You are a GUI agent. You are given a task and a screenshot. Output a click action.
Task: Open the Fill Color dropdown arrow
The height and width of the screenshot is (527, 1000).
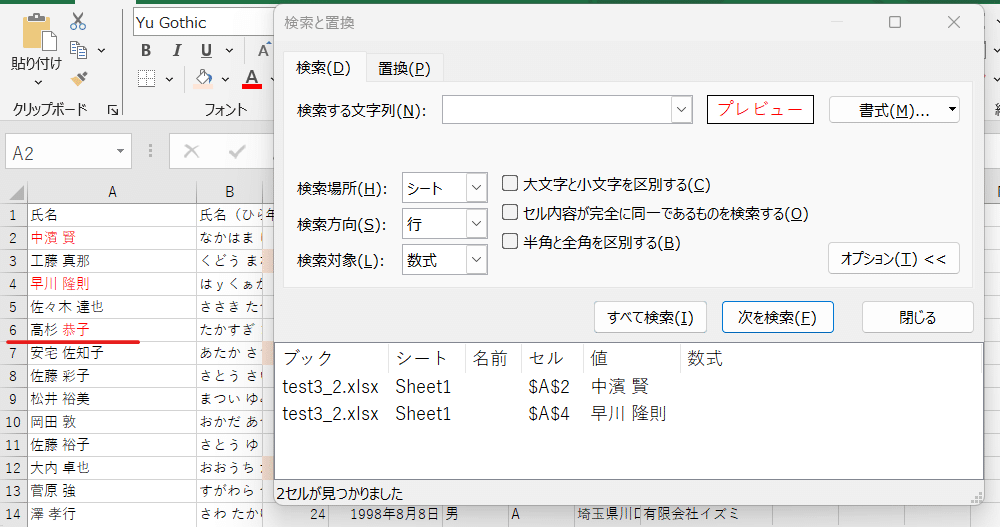coord(225,79)
